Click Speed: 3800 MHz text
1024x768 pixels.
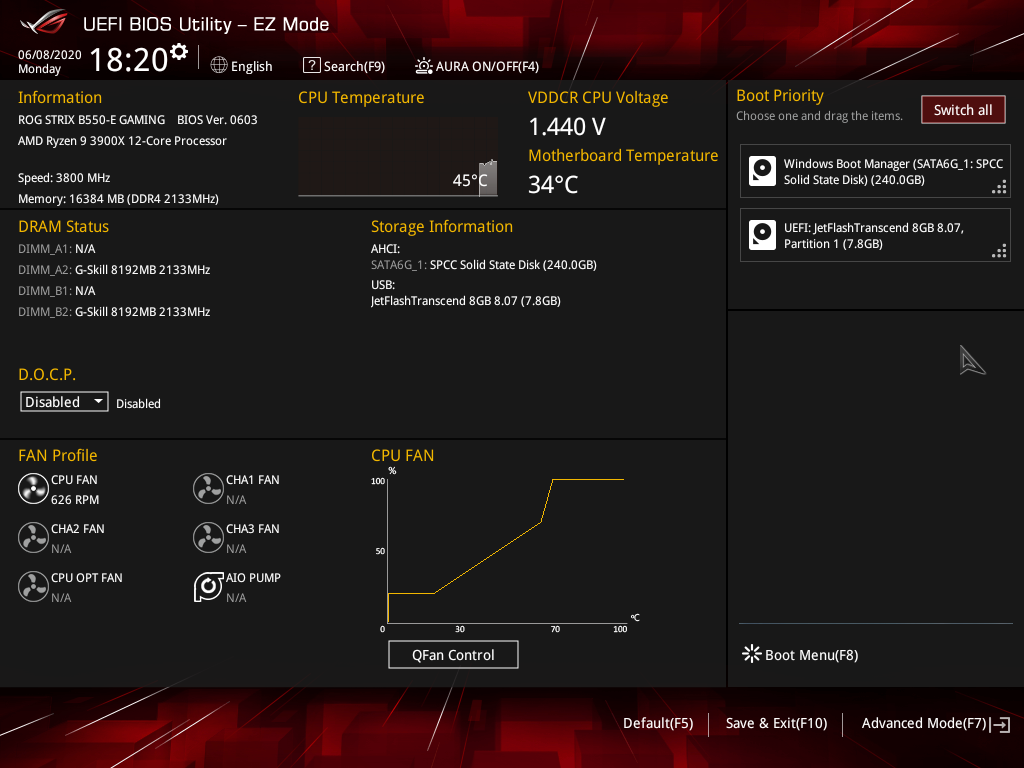(64, 178)
